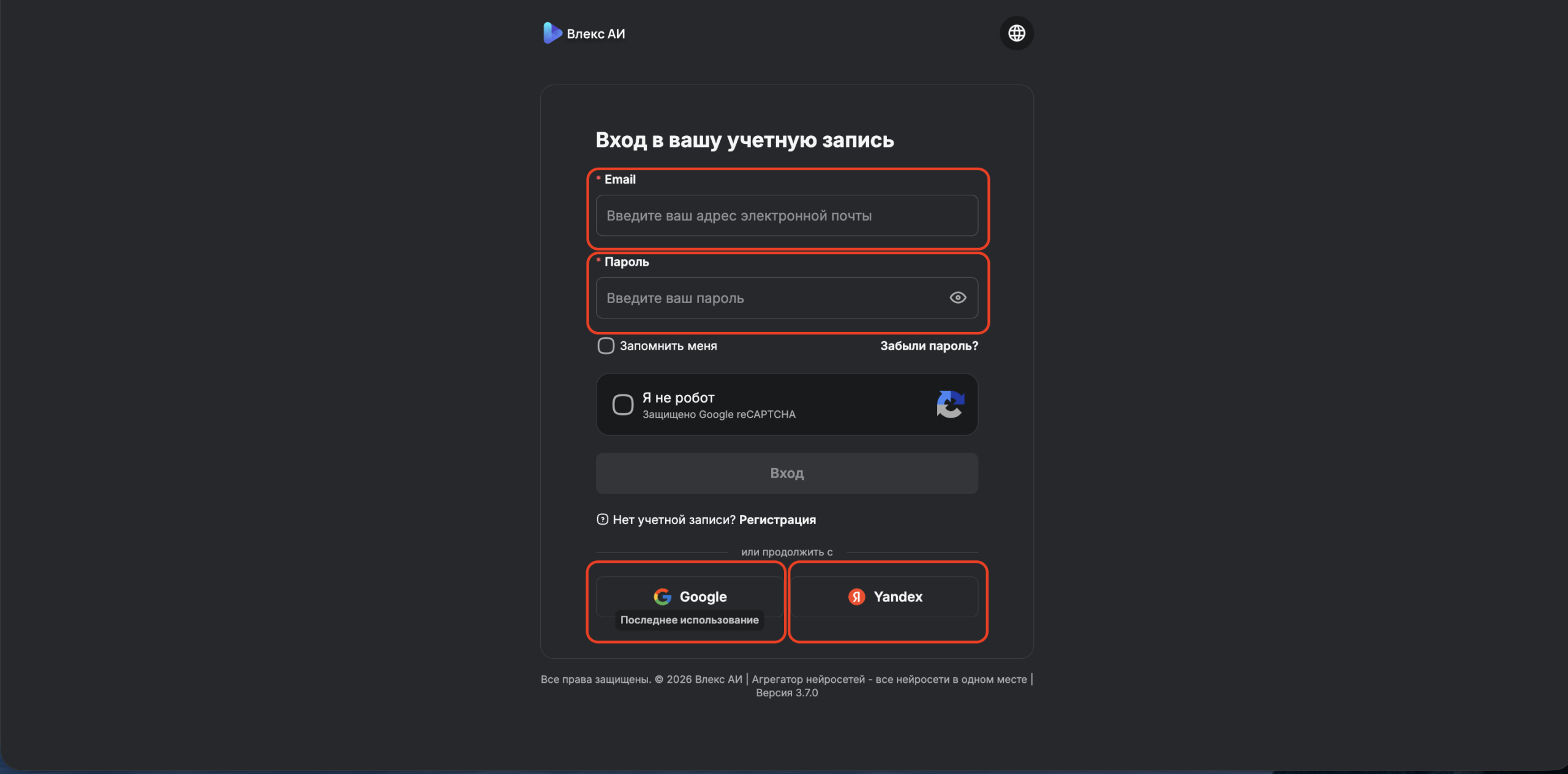Click the Версия 3.7.0 footer text
The width and height of the screenshot is (1568, 774).
(x=786, y=693)
